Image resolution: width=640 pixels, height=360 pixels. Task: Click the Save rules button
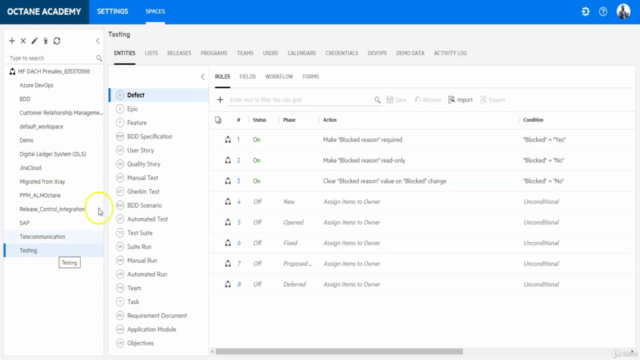[x=397, y=100]
